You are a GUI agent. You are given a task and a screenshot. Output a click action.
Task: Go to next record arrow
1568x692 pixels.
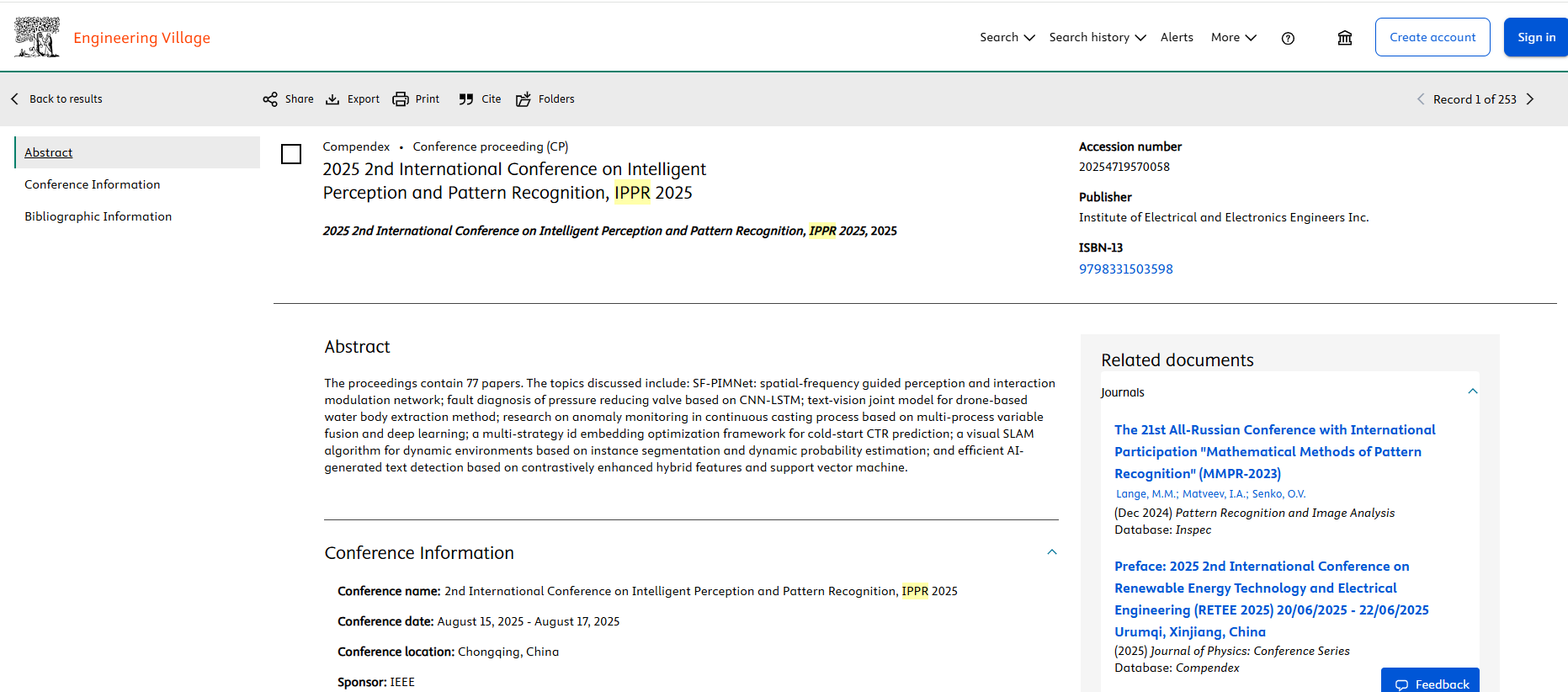(x=1530, y=99)
